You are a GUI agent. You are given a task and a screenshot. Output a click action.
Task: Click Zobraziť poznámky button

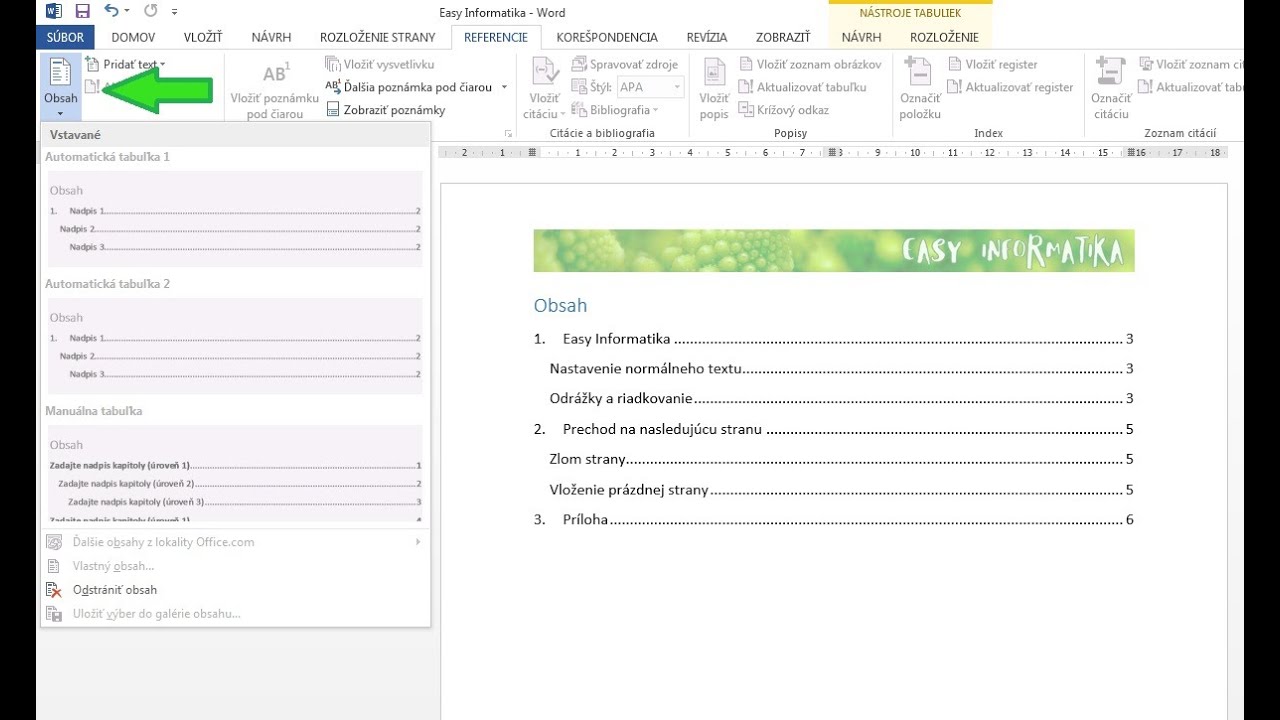tap(385, 110)
